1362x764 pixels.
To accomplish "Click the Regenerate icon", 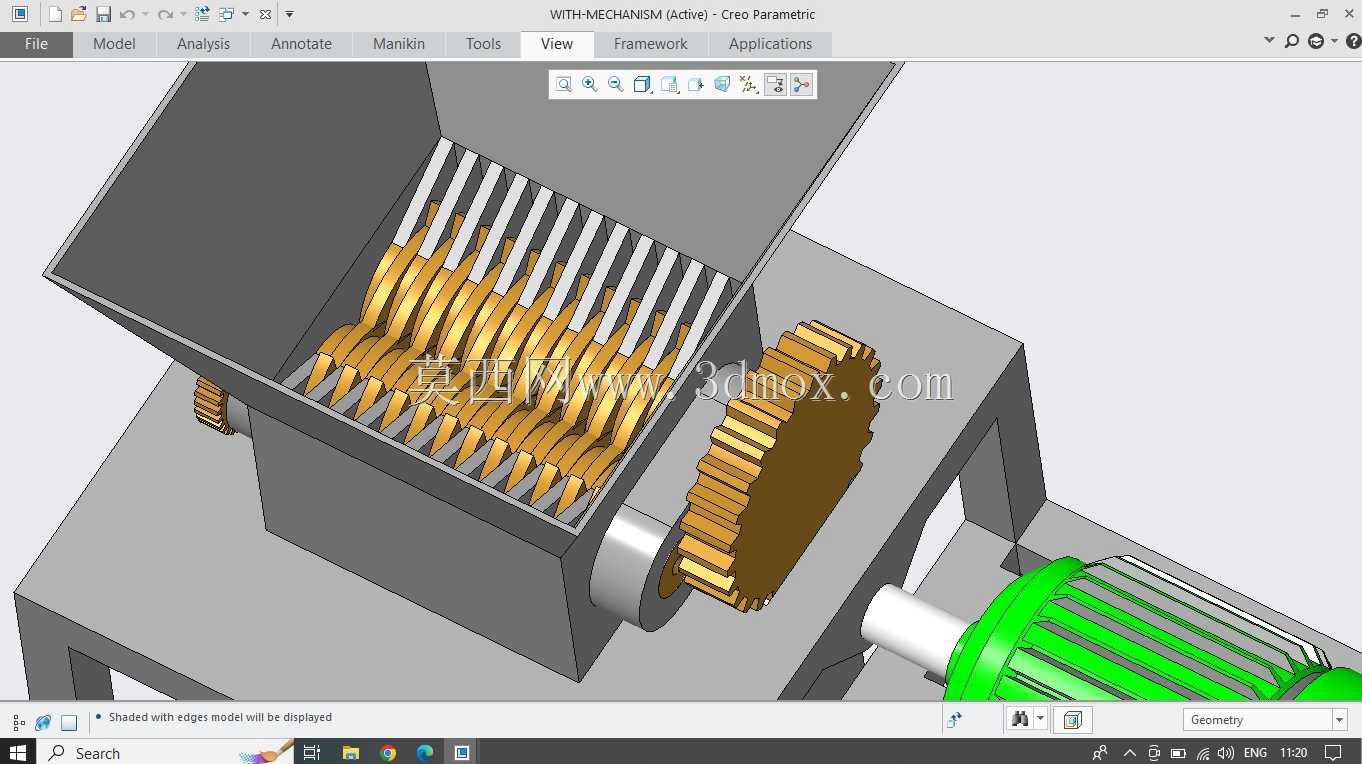I will tap(202, 14).
